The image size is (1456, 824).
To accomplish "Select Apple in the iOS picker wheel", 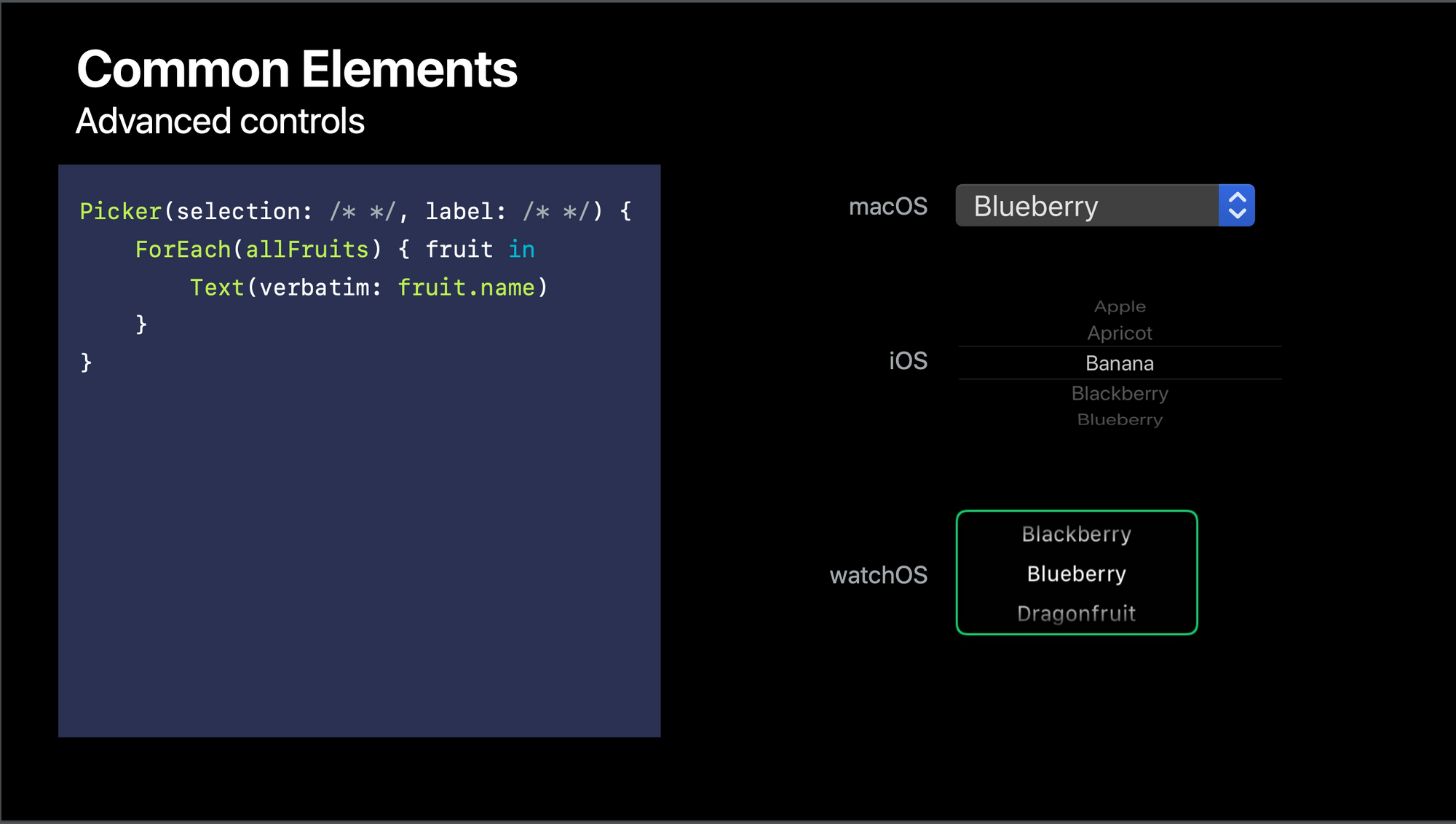I will point(1120,306).
